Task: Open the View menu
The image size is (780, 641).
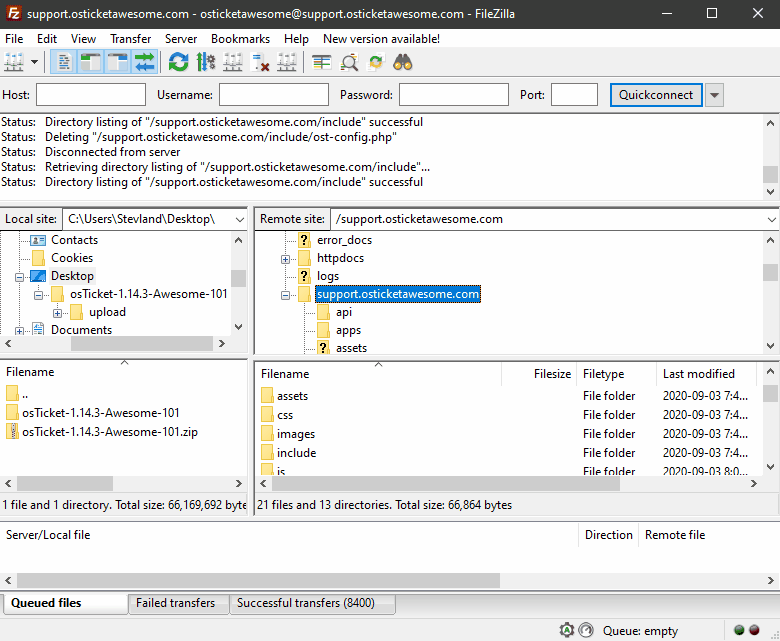Action: click(83, 39)
